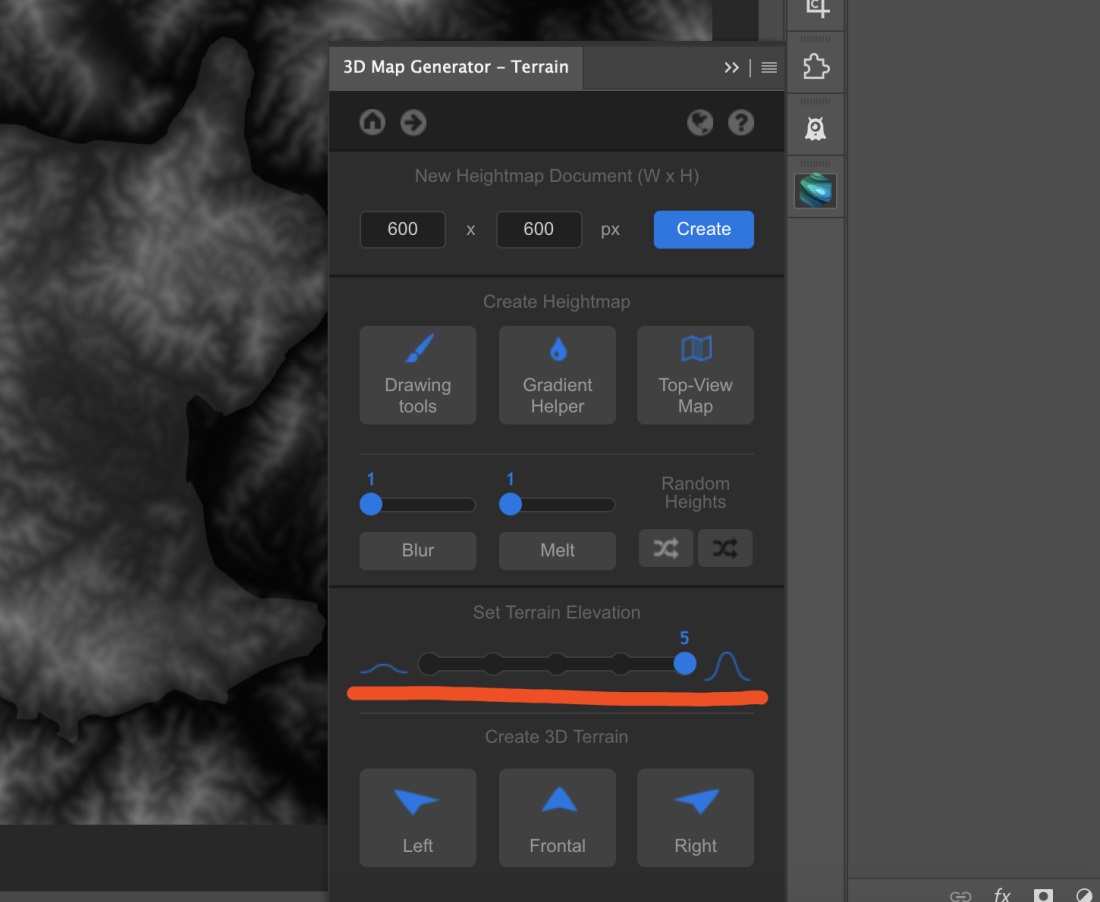Click the heightmap width field
Viewport: 1100px width, 902px height.
click(403, 229)
